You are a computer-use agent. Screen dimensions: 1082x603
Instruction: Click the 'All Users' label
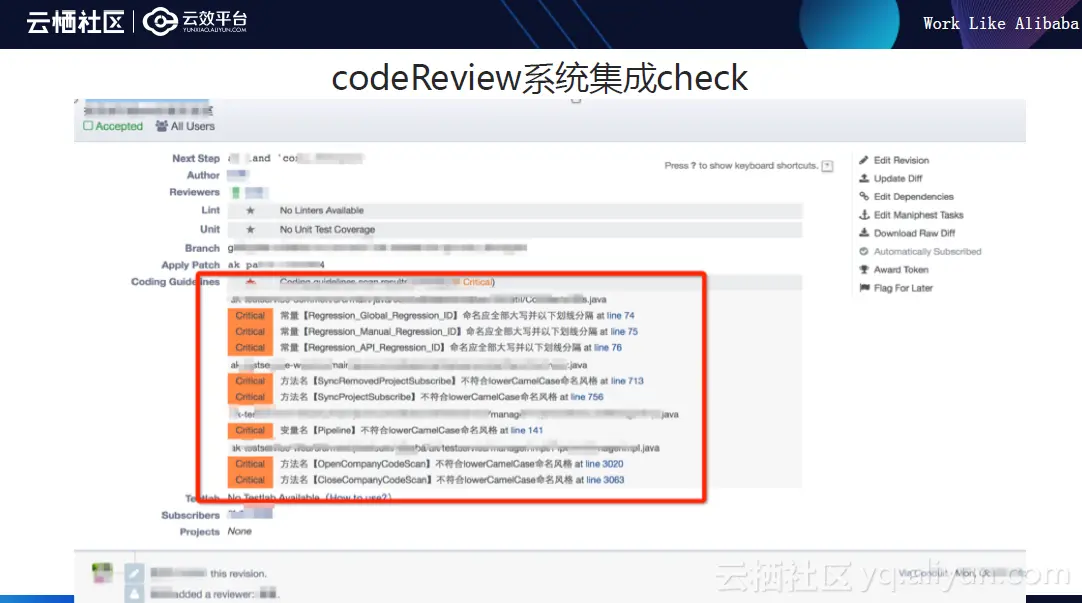tap(193, 126)
